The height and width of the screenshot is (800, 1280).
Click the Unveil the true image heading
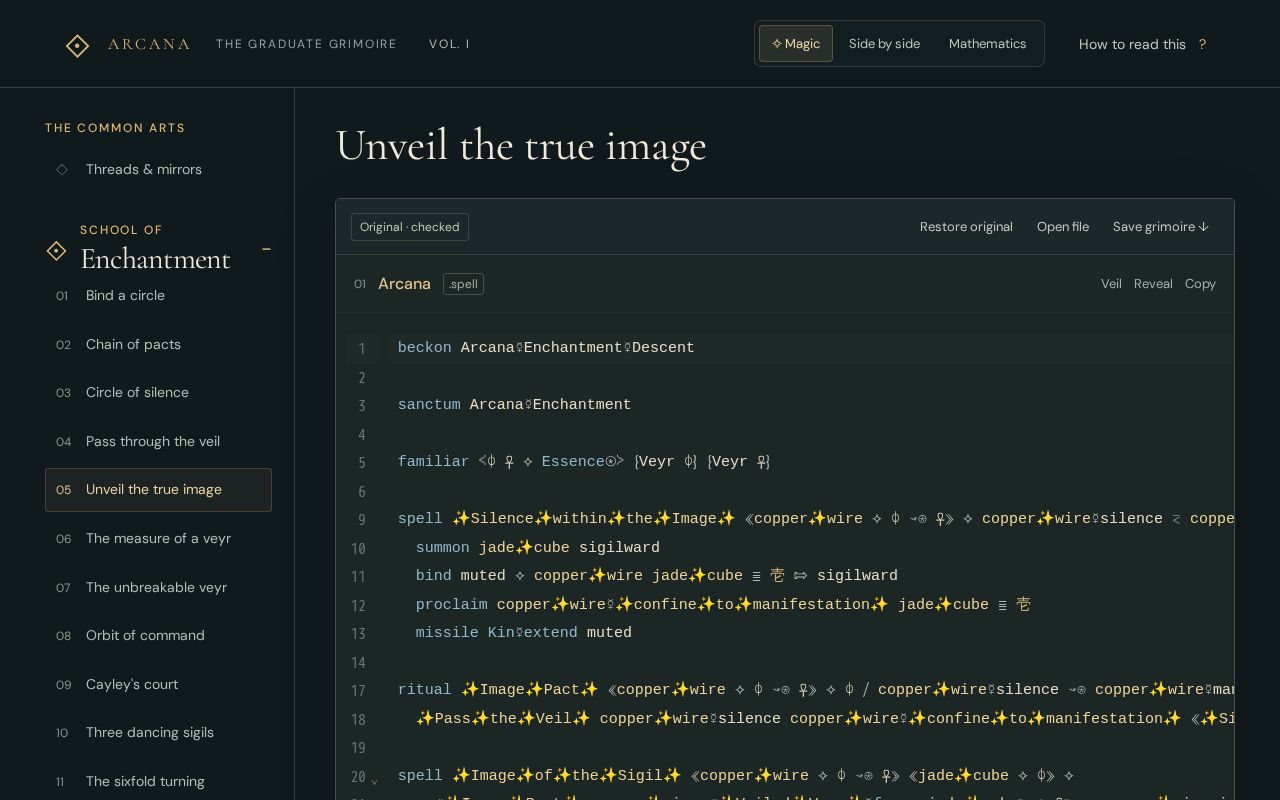click(x=521, y=146)
